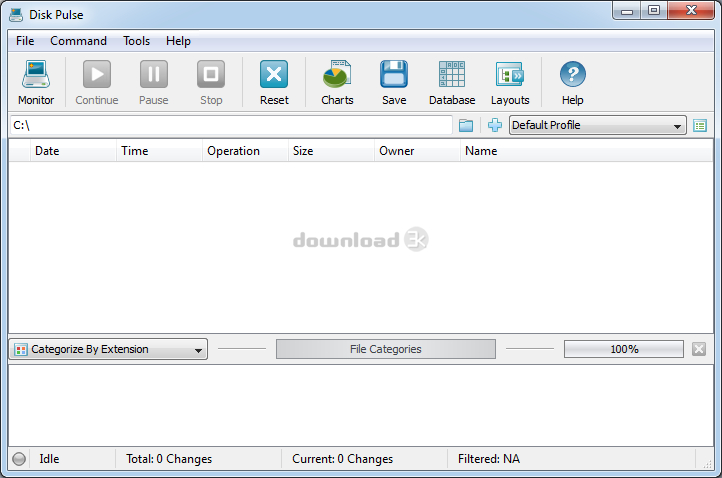Sort by the Name column header

point(587,151)
